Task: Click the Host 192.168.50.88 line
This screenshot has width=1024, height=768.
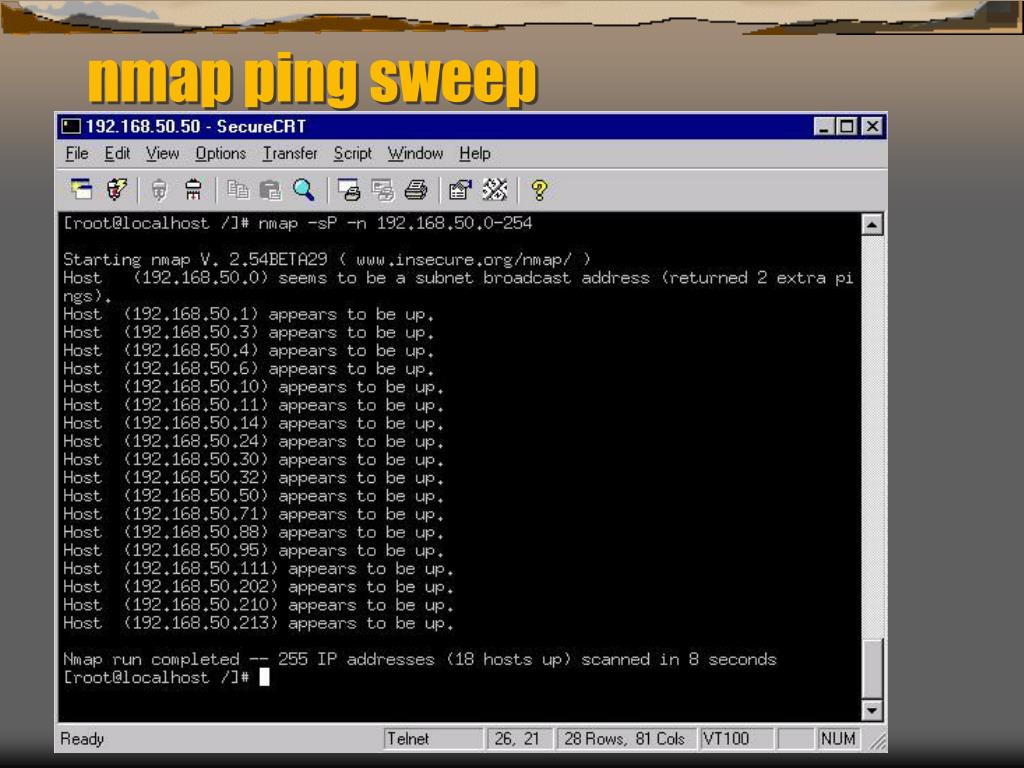Action: click(x=253, y=532)
